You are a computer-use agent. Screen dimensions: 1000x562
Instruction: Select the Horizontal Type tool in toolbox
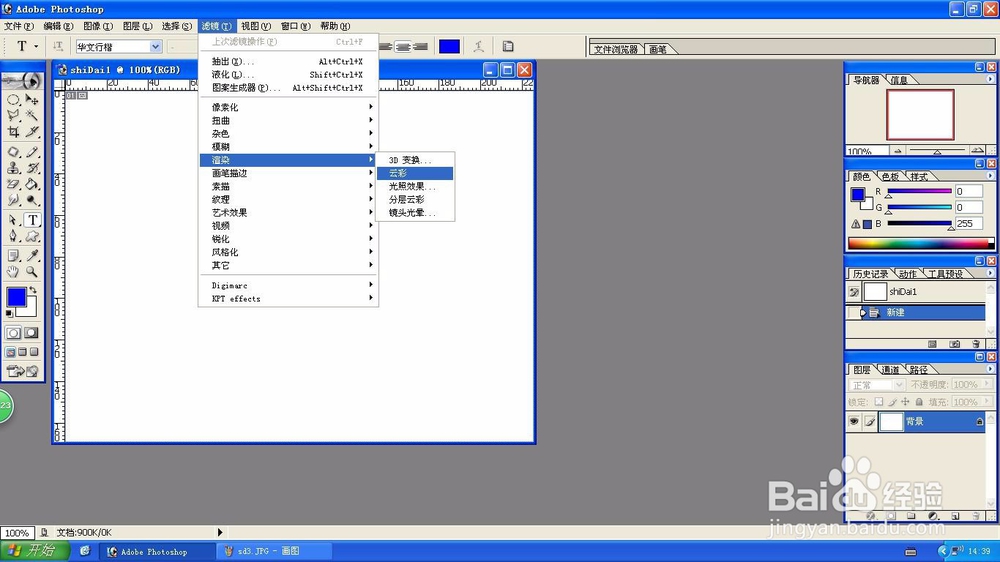coord(33,219)
